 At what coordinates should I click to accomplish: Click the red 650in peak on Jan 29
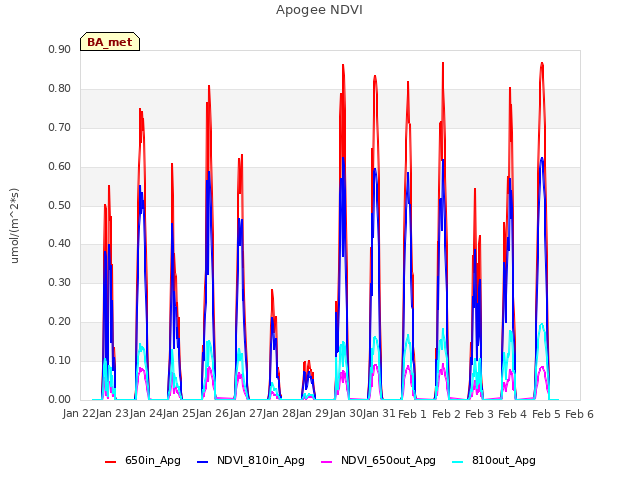343,65
